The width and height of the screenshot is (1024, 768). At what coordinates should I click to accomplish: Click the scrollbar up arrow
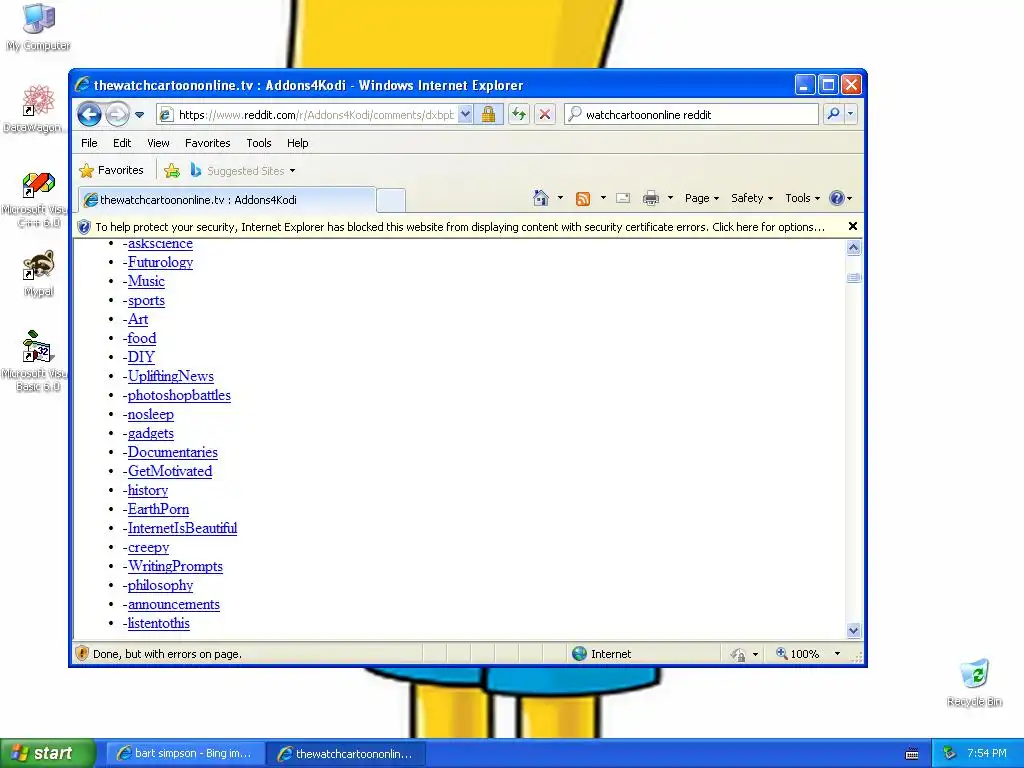(x=853, y=248)
